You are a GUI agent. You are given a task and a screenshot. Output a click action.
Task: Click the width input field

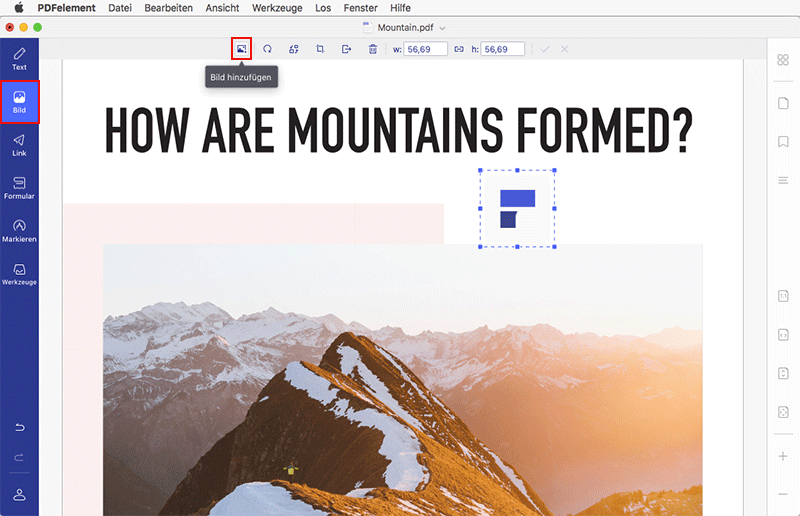(426, 49)
